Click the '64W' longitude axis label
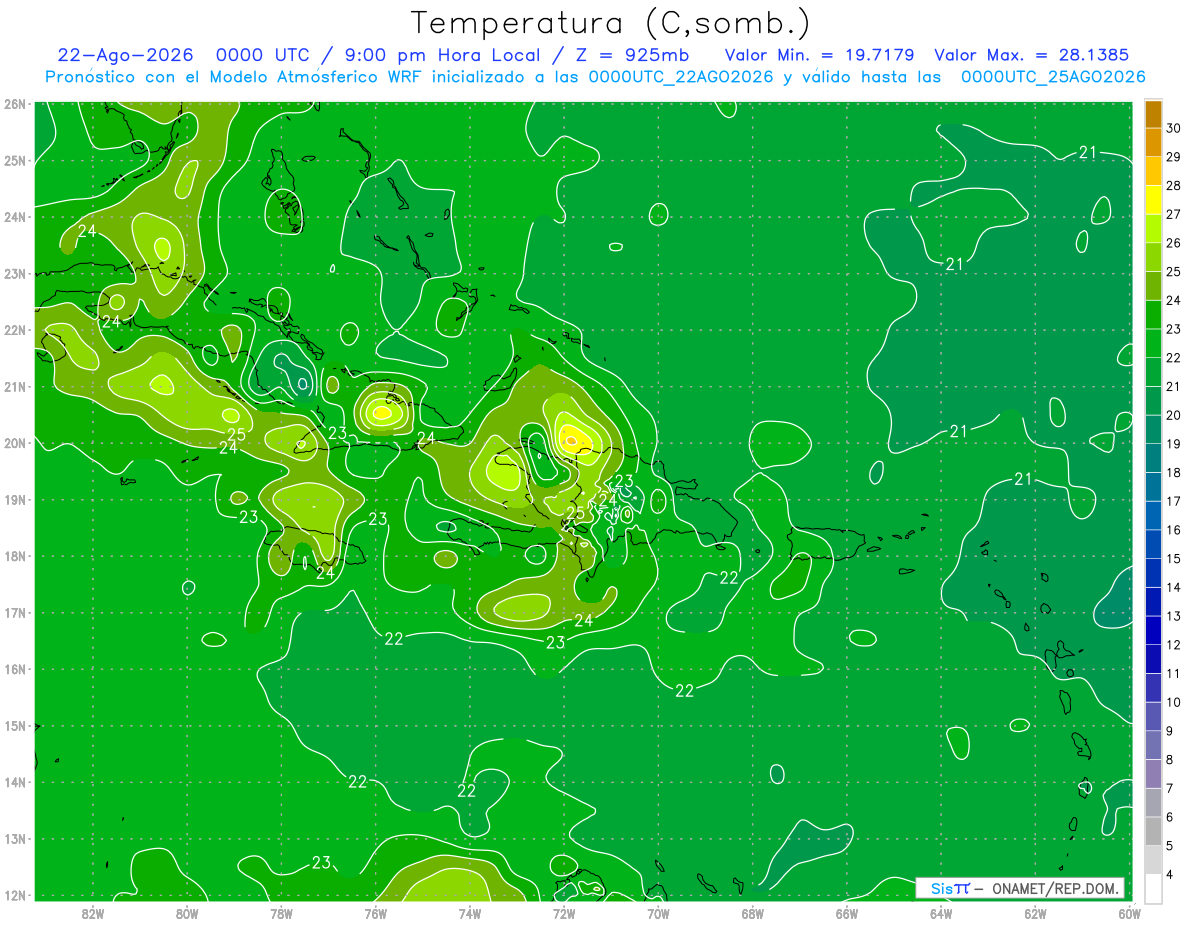The image size is (1200, 927). (x=941, y=913)
